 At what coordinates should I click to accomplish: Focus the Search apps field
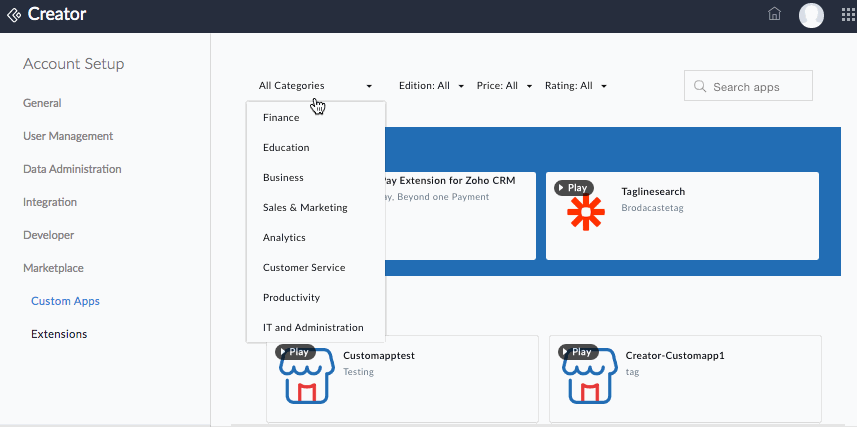tap(748, 86)
